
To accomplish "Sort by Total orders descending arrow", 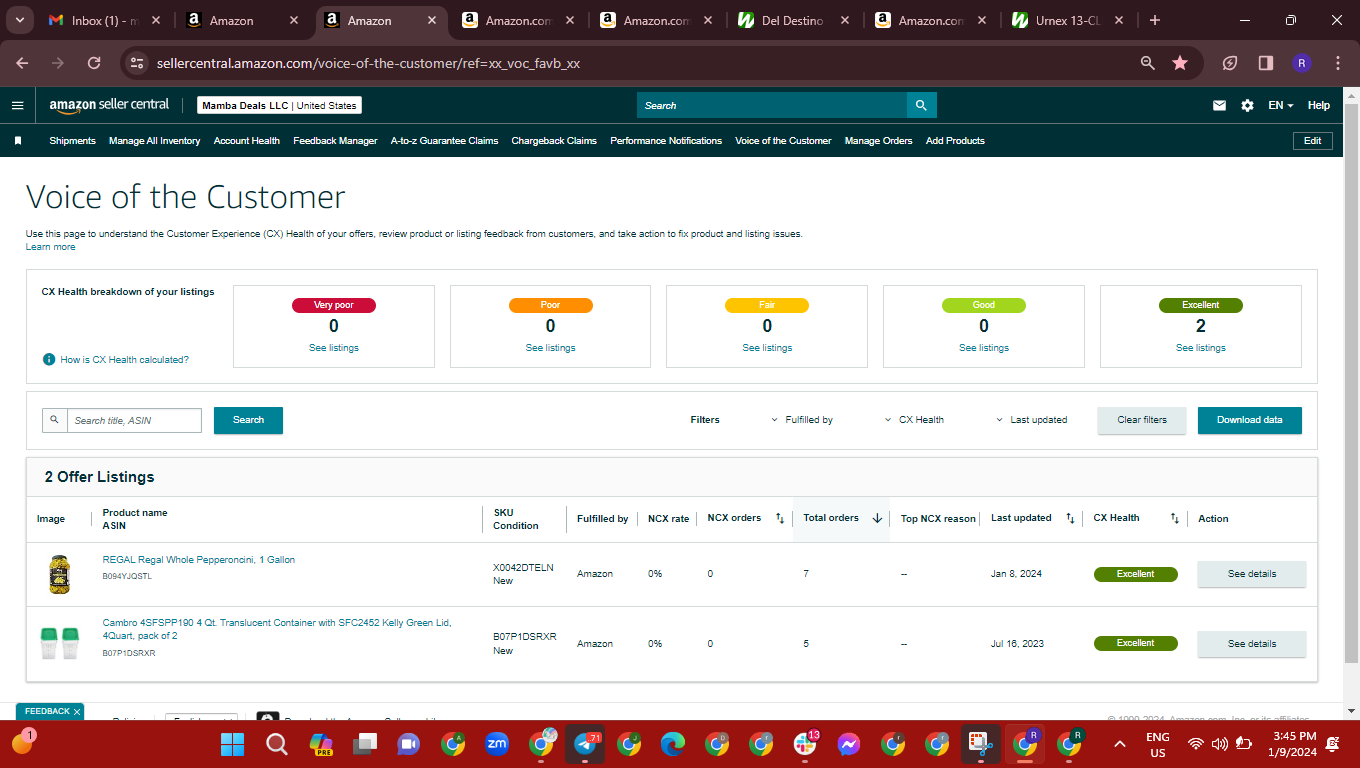I will coord(877,518).
